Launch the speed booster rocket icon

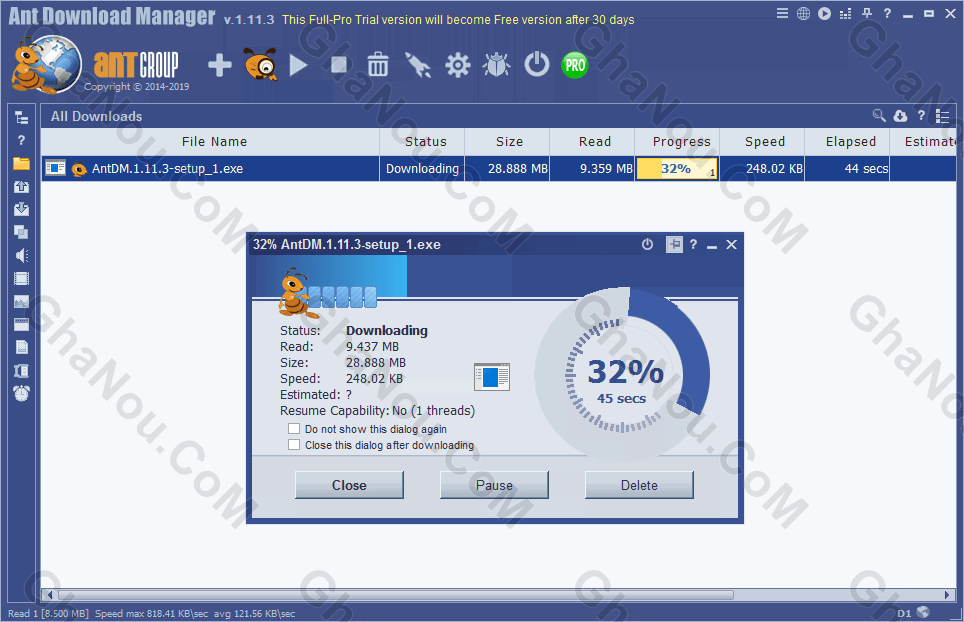tap(417, 65)
